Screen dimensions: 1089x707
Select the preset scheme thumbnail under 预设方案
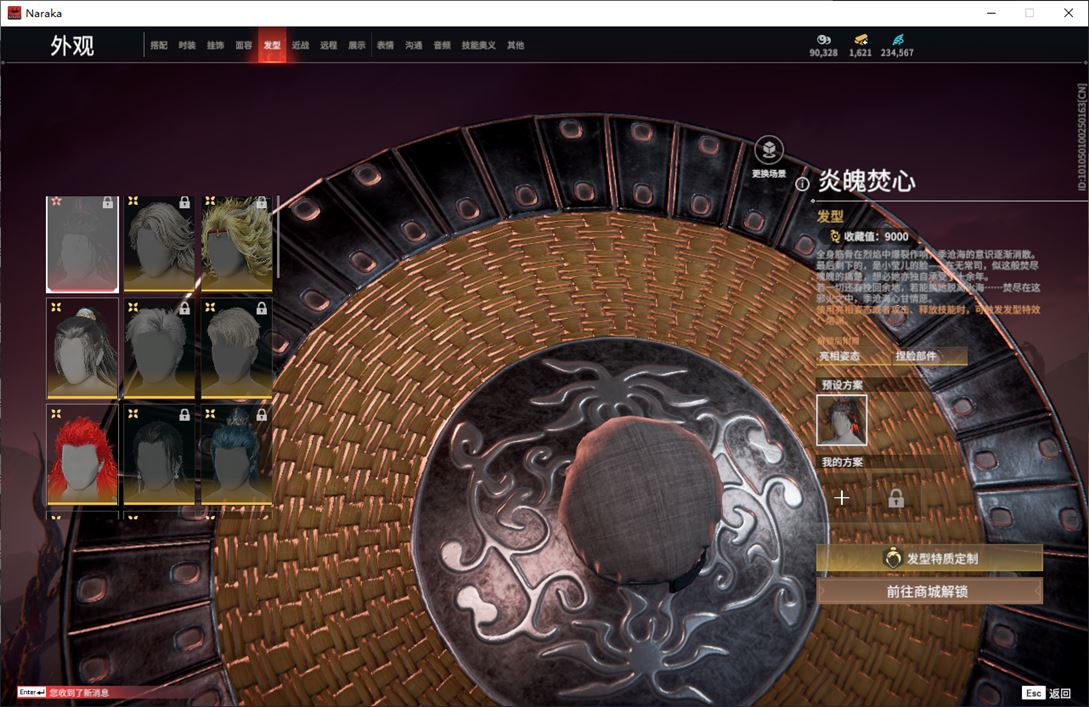pyautogui.click(x=842, y=420)
